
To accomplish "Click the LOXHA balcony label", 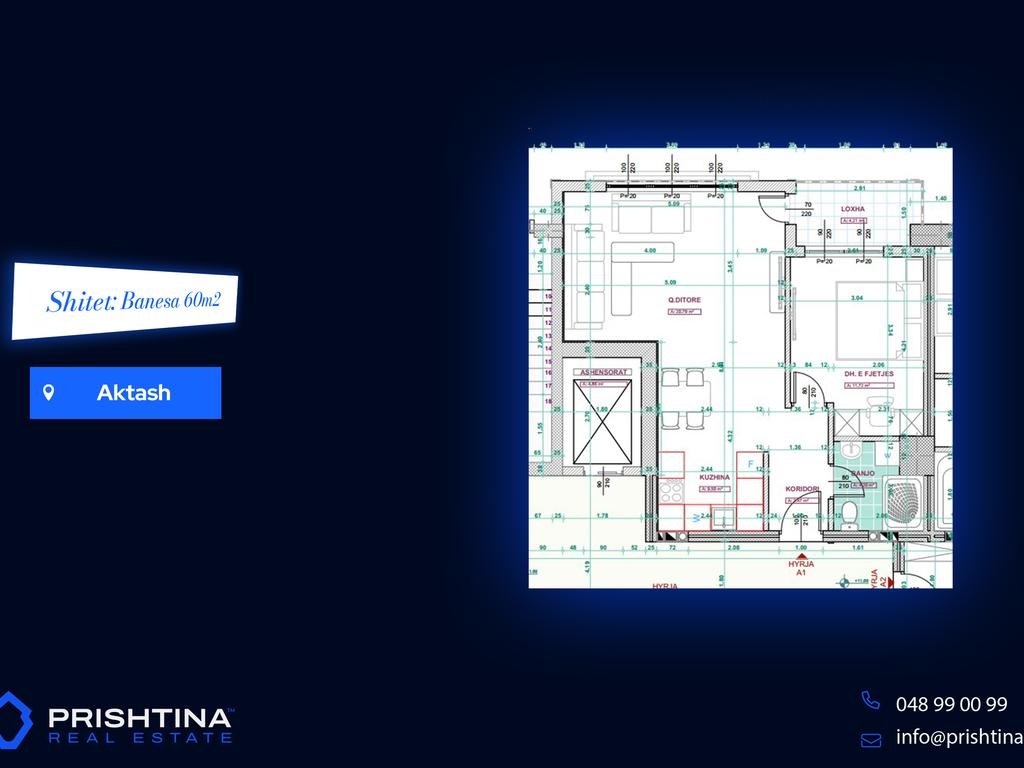I will tap(852, 208).
